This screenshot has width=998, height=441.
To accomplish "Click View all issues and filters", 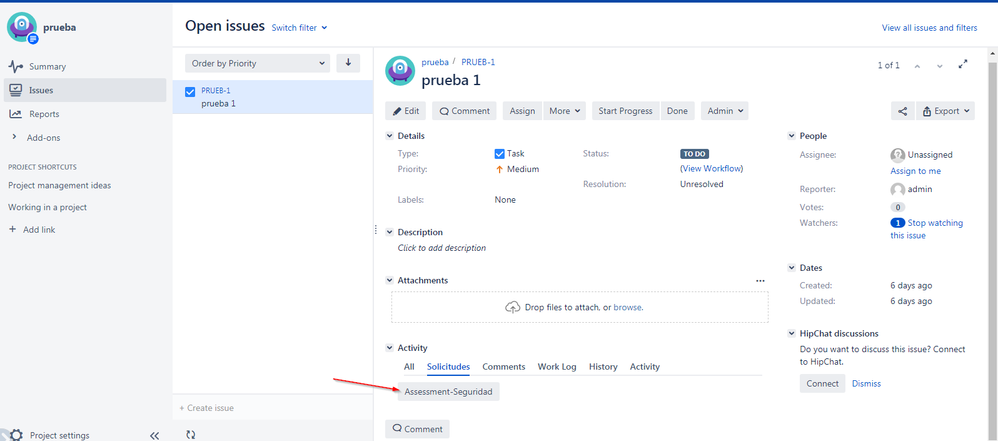I will (929, 27).
